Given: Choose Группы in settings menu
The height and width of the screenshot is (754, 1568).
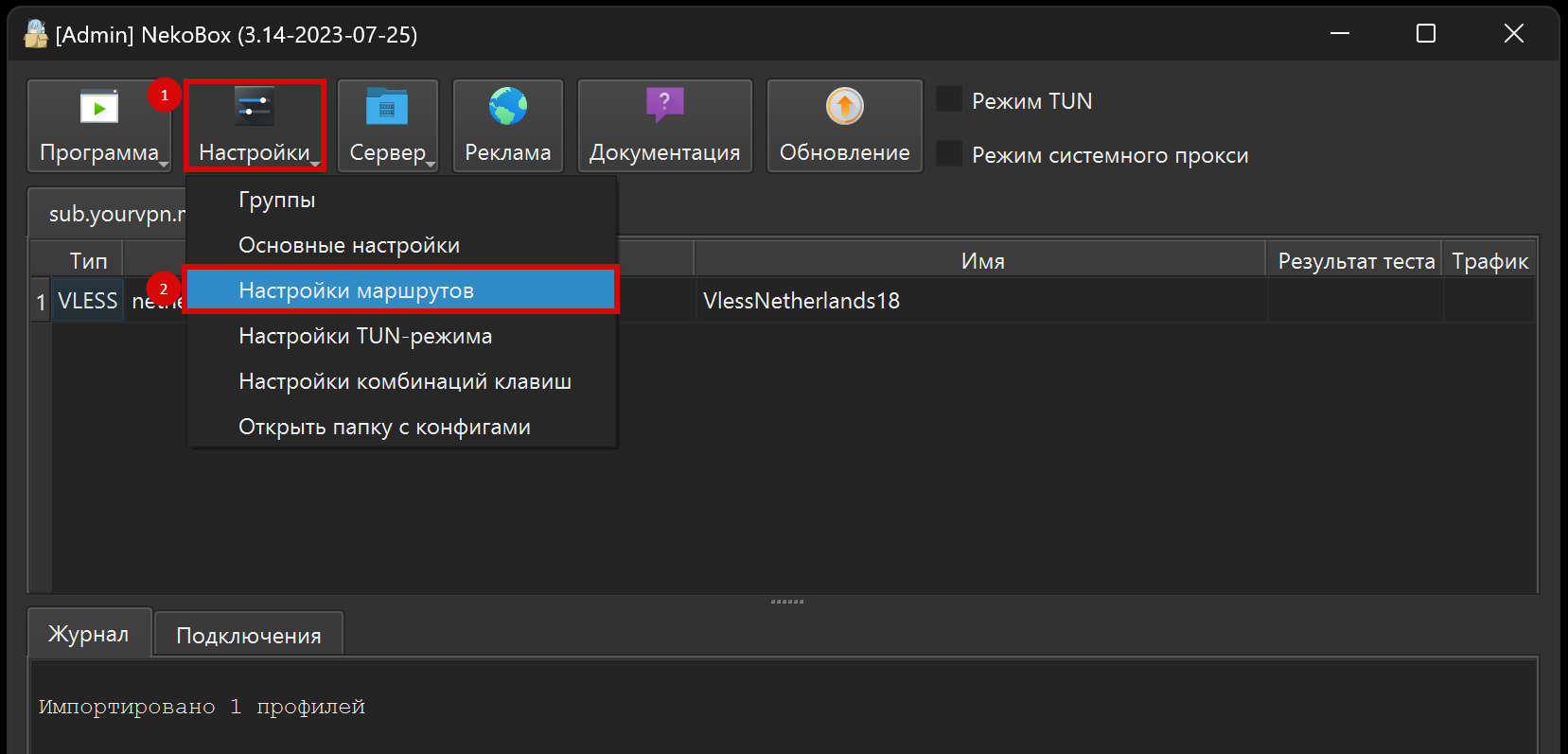Looking at the screenshot, I should [276, 200].
